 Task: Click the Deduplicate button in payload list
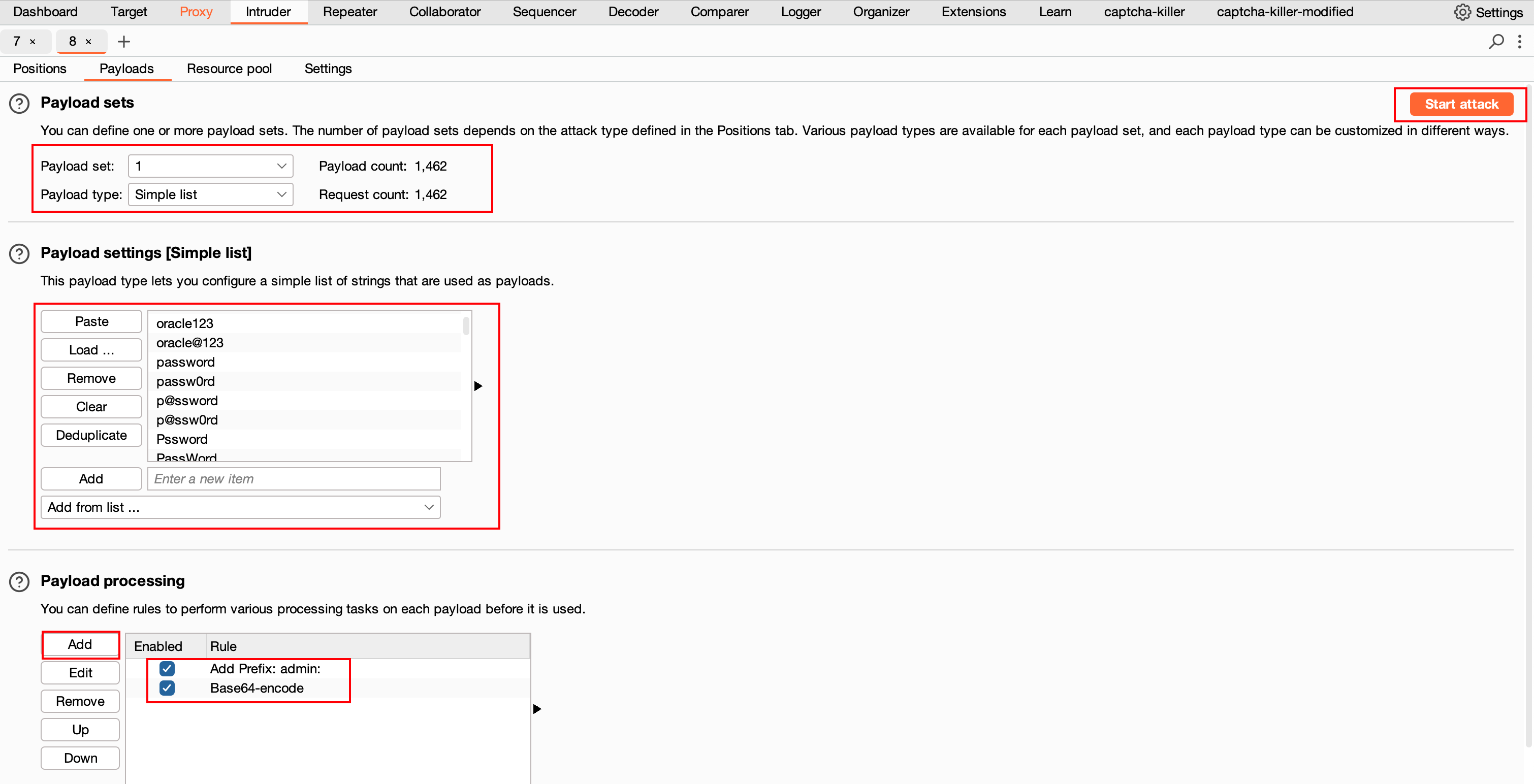coord(91,435)
